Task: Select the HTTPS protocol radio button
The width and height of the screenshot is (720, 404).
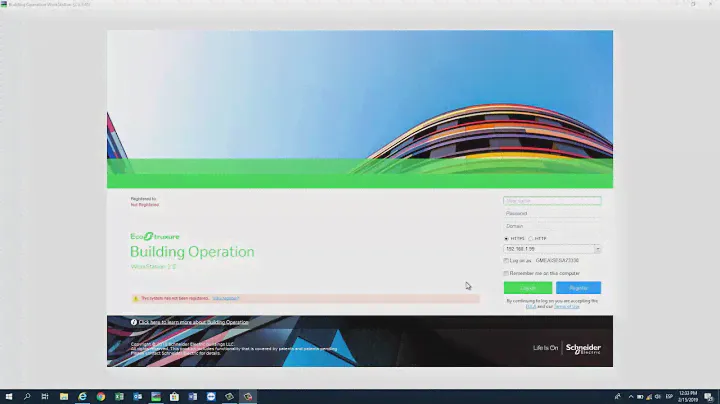Action: [x=507, y=238]
